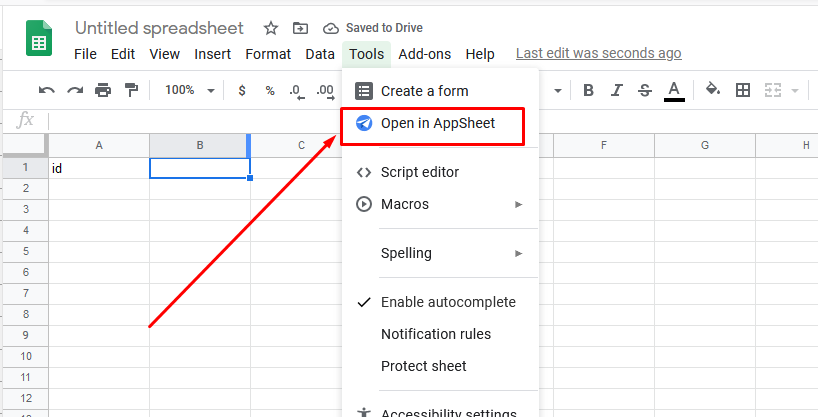This screenshot has width=818, height=417.
Task: Move spreadsheet using the folder icon
Action: point(300,28)
